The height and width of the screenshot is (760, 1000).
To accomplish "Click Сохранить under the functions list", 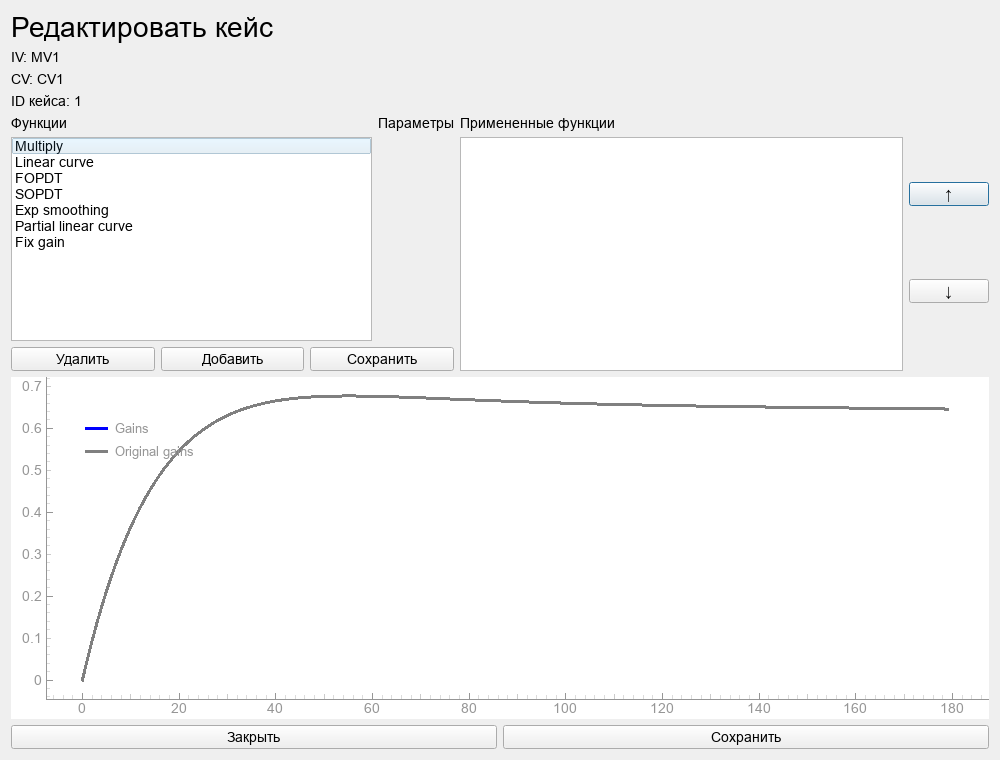I will point(382,359).
